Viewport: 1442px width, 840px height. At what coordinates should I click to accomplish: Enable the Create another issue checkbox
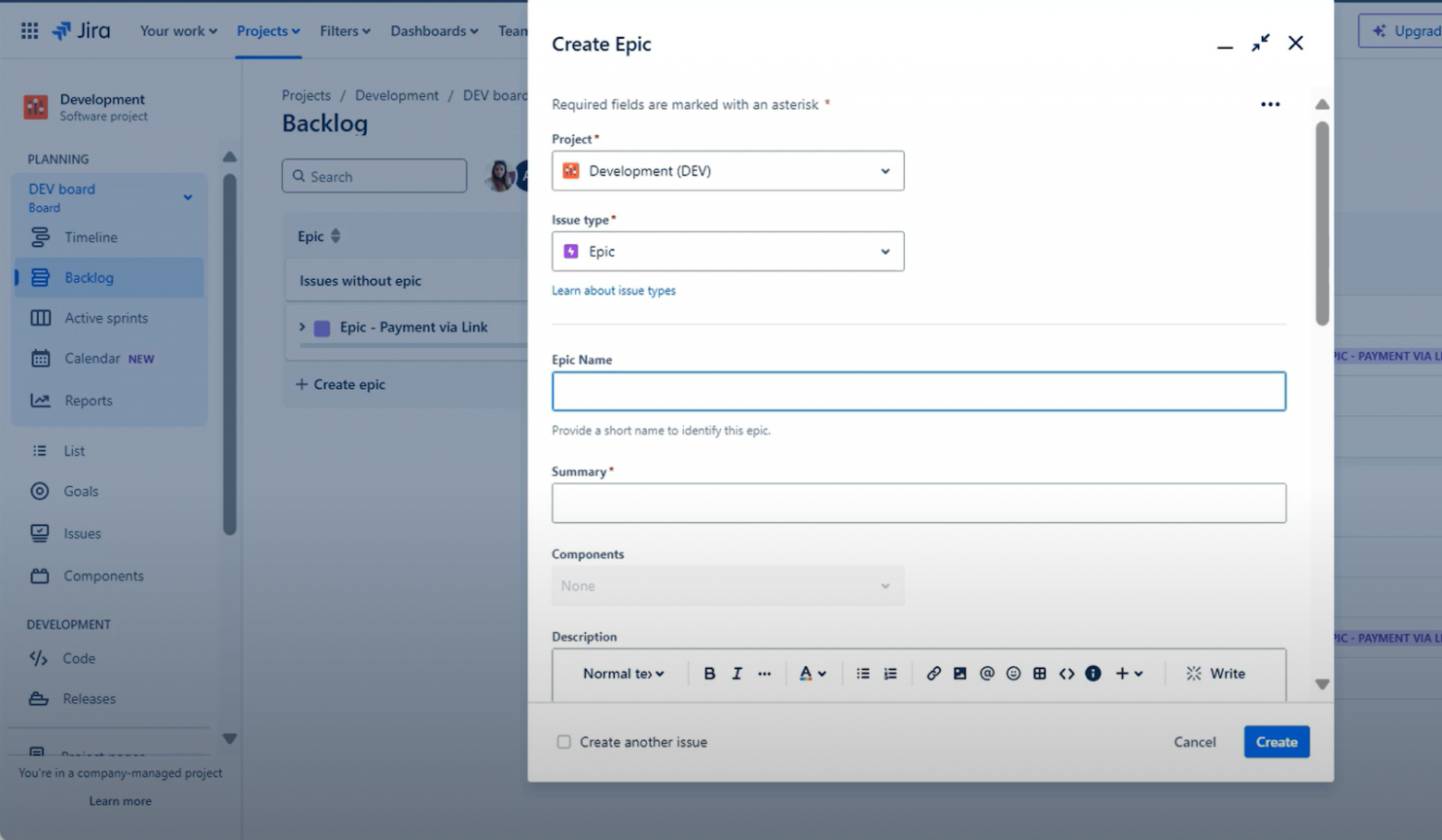click(564, 741)
